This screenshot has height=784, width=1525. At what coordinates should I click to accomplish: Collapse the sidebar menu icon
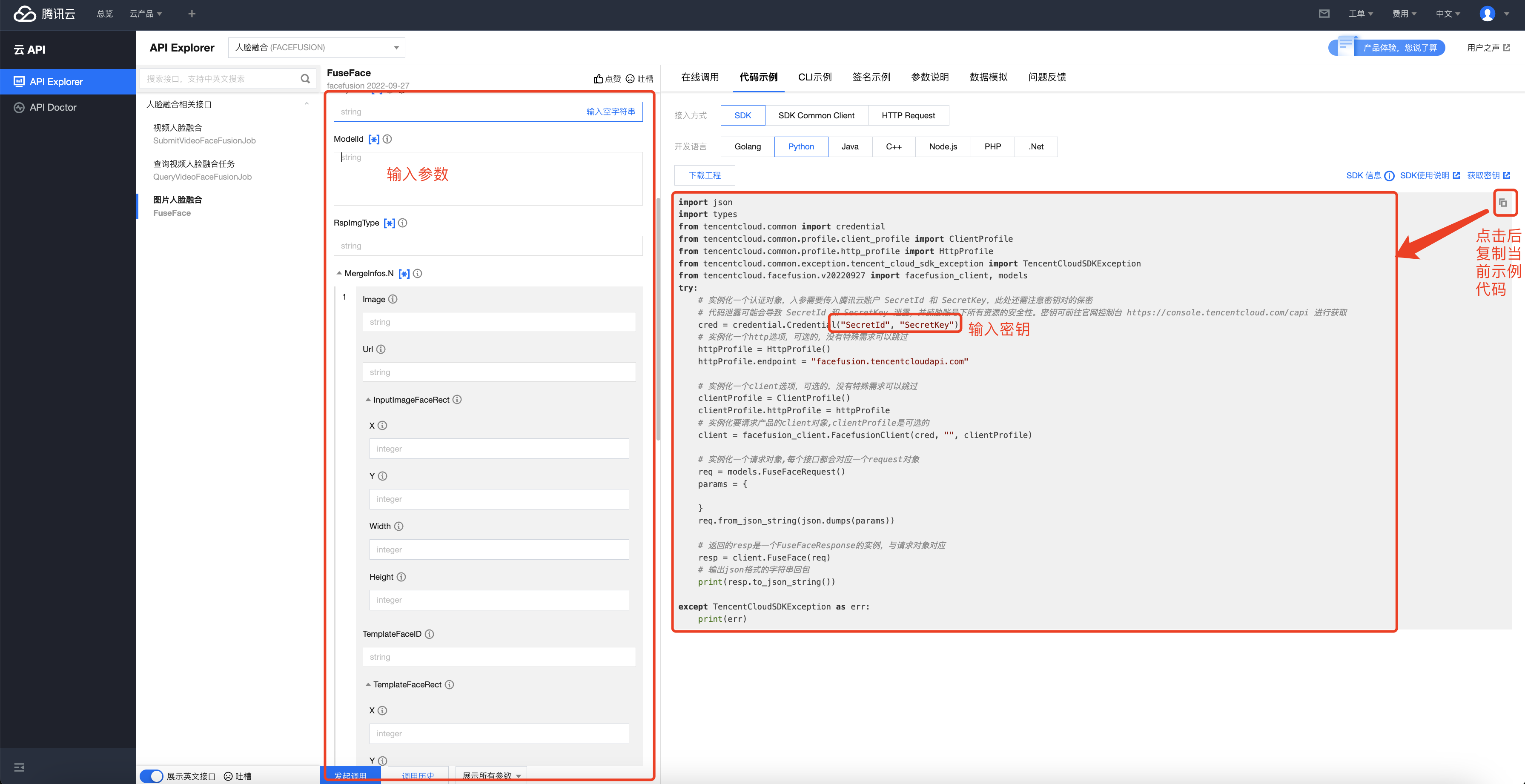pos(19,767)
